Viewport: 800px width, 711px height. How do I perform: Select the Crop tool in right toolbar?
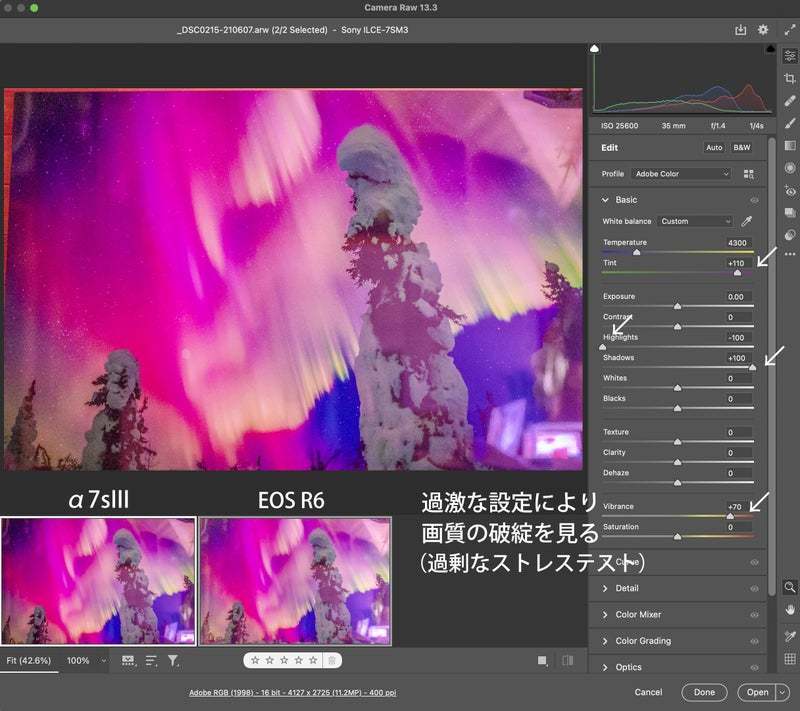pyautogui.click(x=790, y=78)
